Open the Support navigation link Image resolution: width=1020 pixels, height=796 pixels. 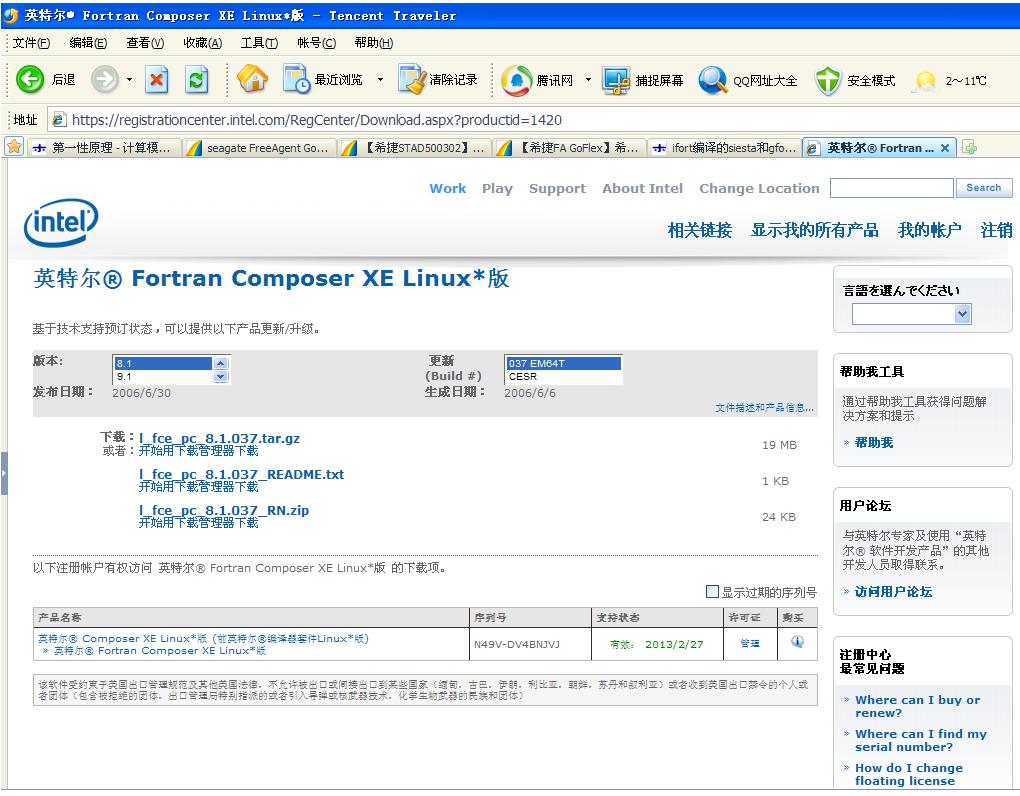pos(557,189)
